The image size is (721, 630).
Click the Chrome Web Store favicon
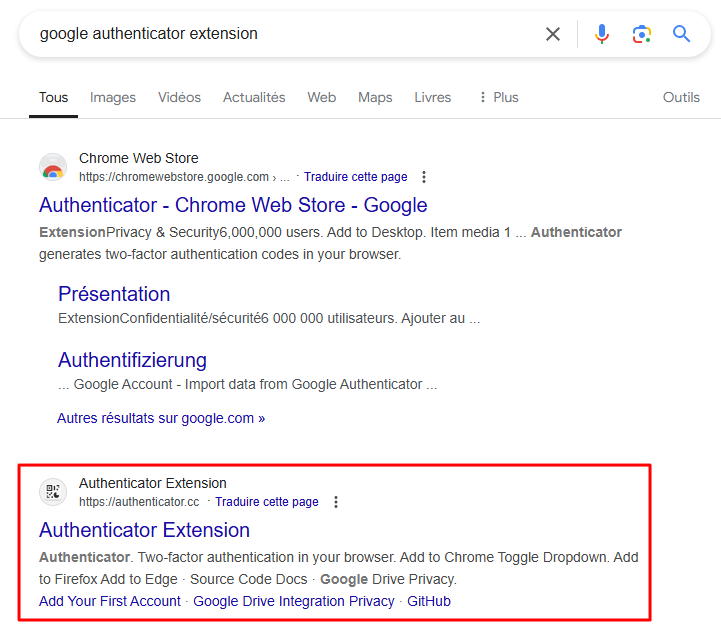coord(53,167)
